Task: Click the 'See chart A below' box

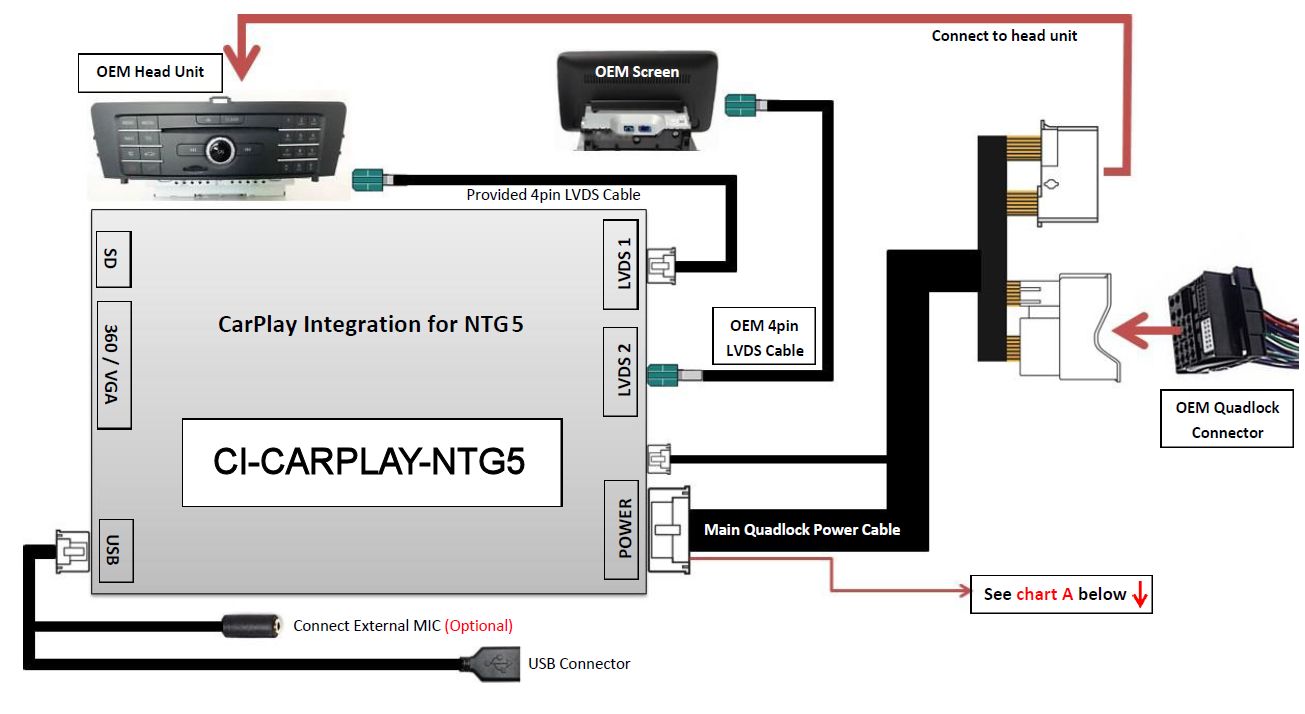Action: 1061,594
